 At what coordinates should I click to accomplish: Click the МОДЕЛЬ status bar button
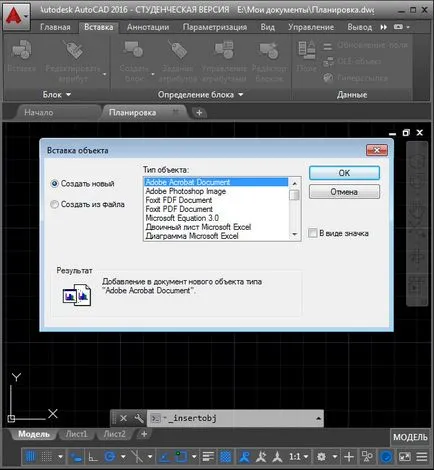pos(410,437)
